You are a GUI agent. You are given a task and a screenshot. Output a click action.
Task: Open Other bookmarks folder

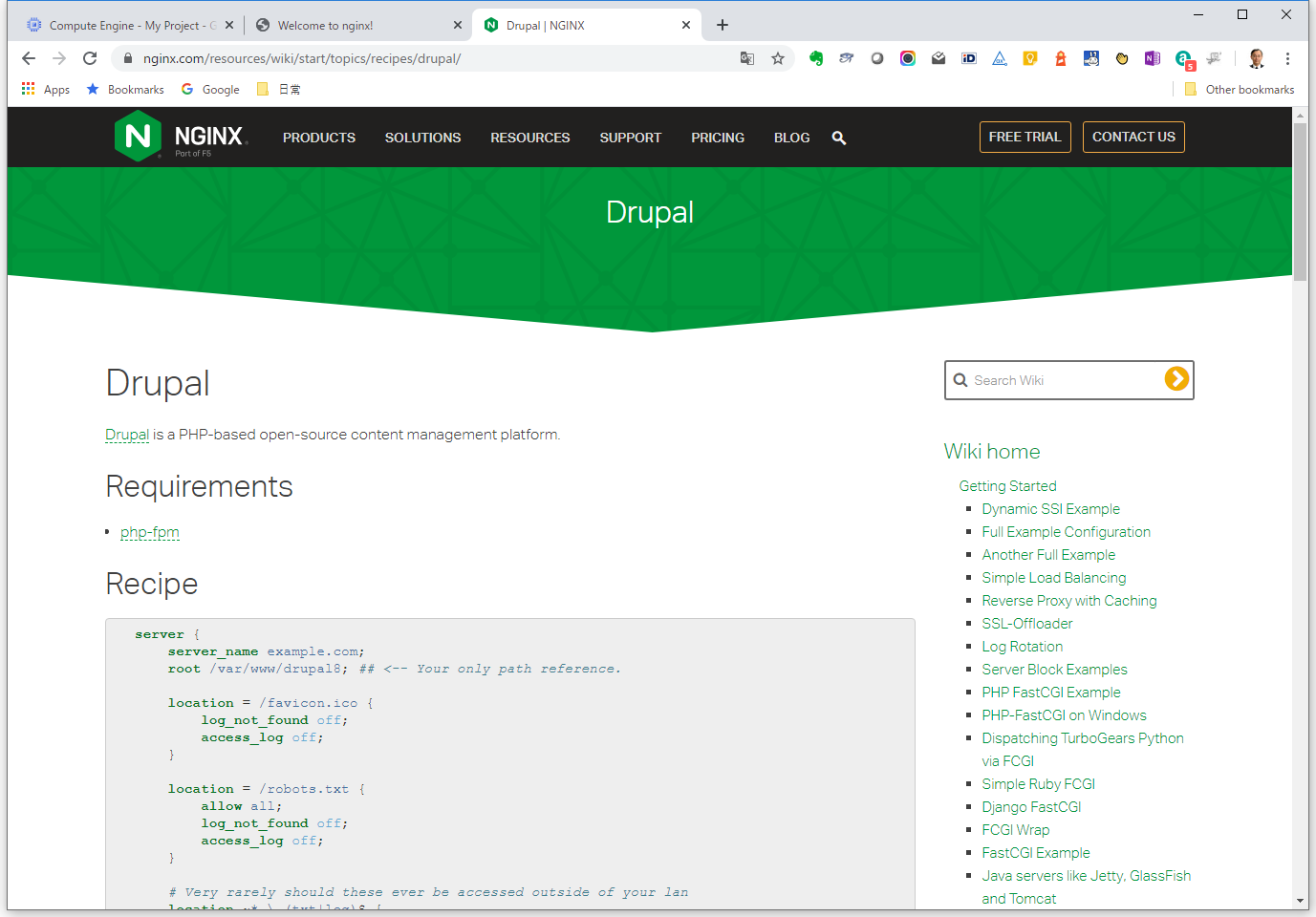click(x=1239, y=89)
